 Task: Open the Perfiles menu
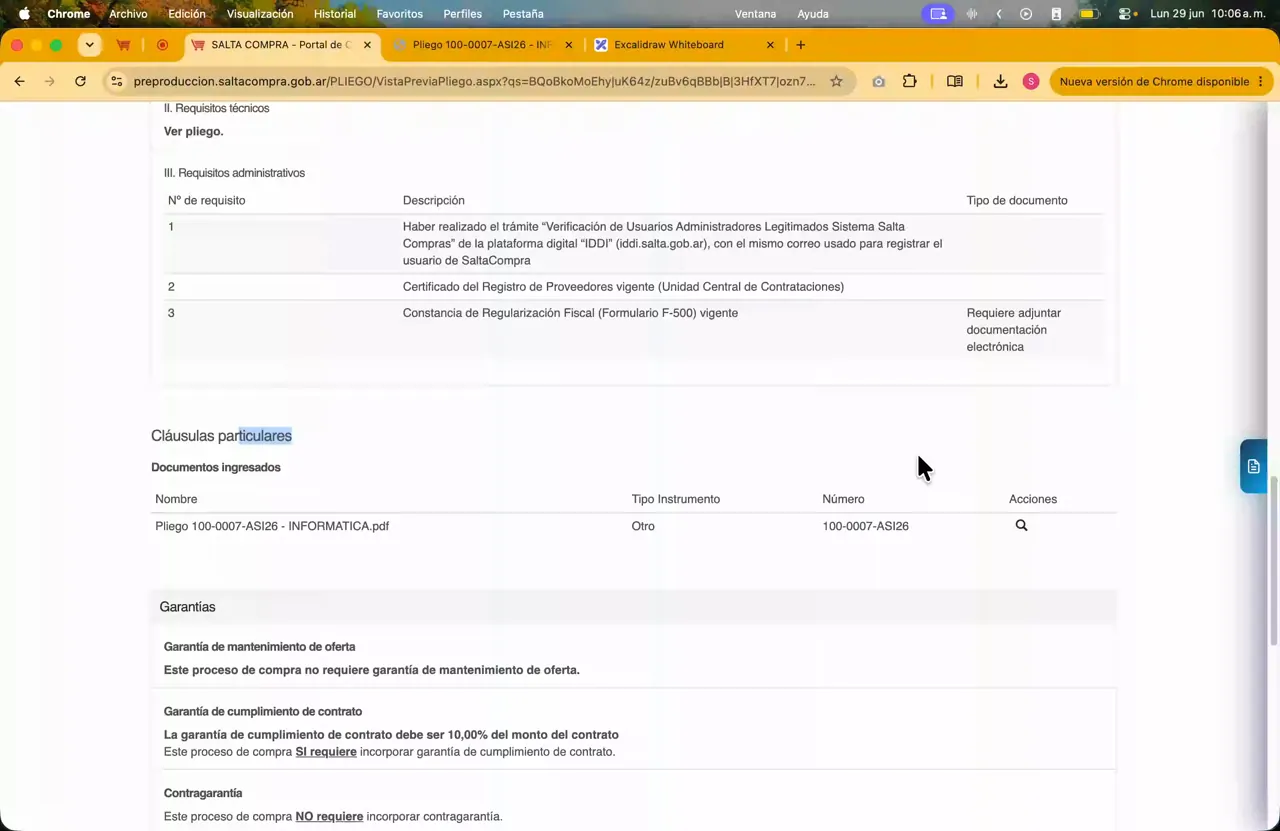coord(462,14)
